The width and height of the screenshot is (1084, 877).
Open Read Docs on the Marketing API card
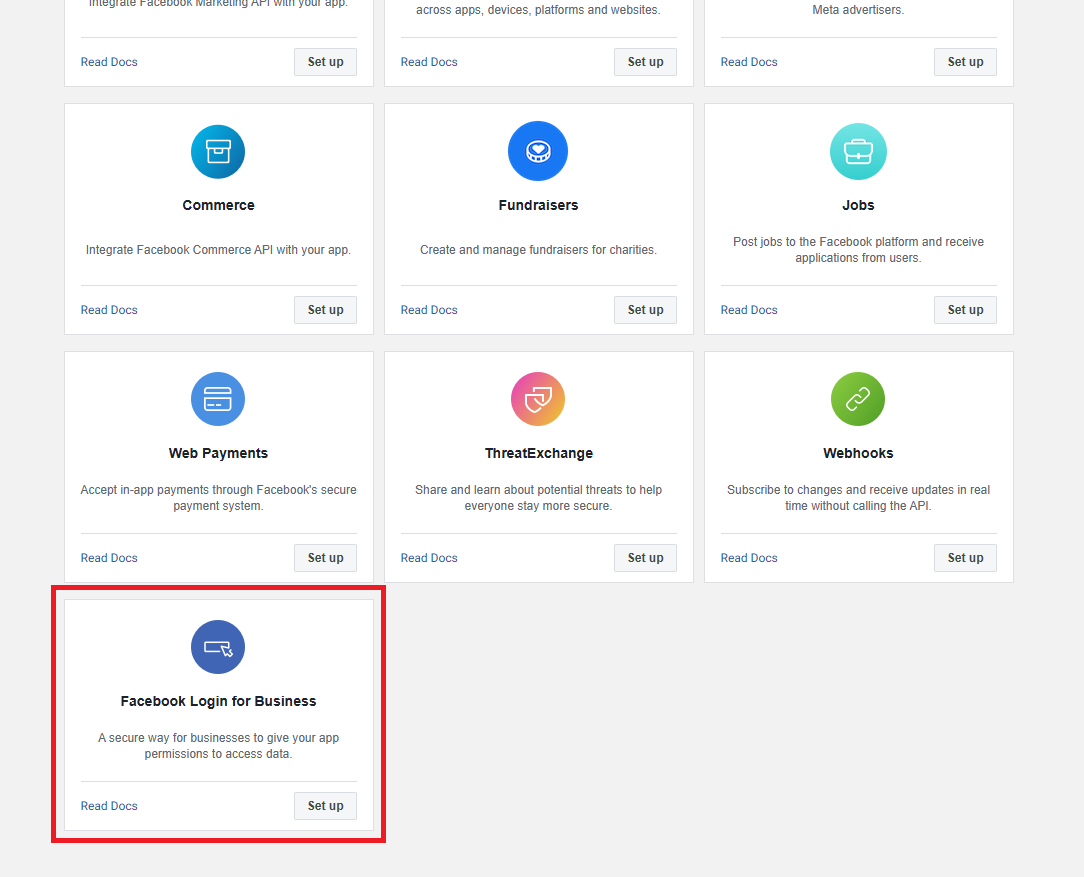tap(109, 62)
